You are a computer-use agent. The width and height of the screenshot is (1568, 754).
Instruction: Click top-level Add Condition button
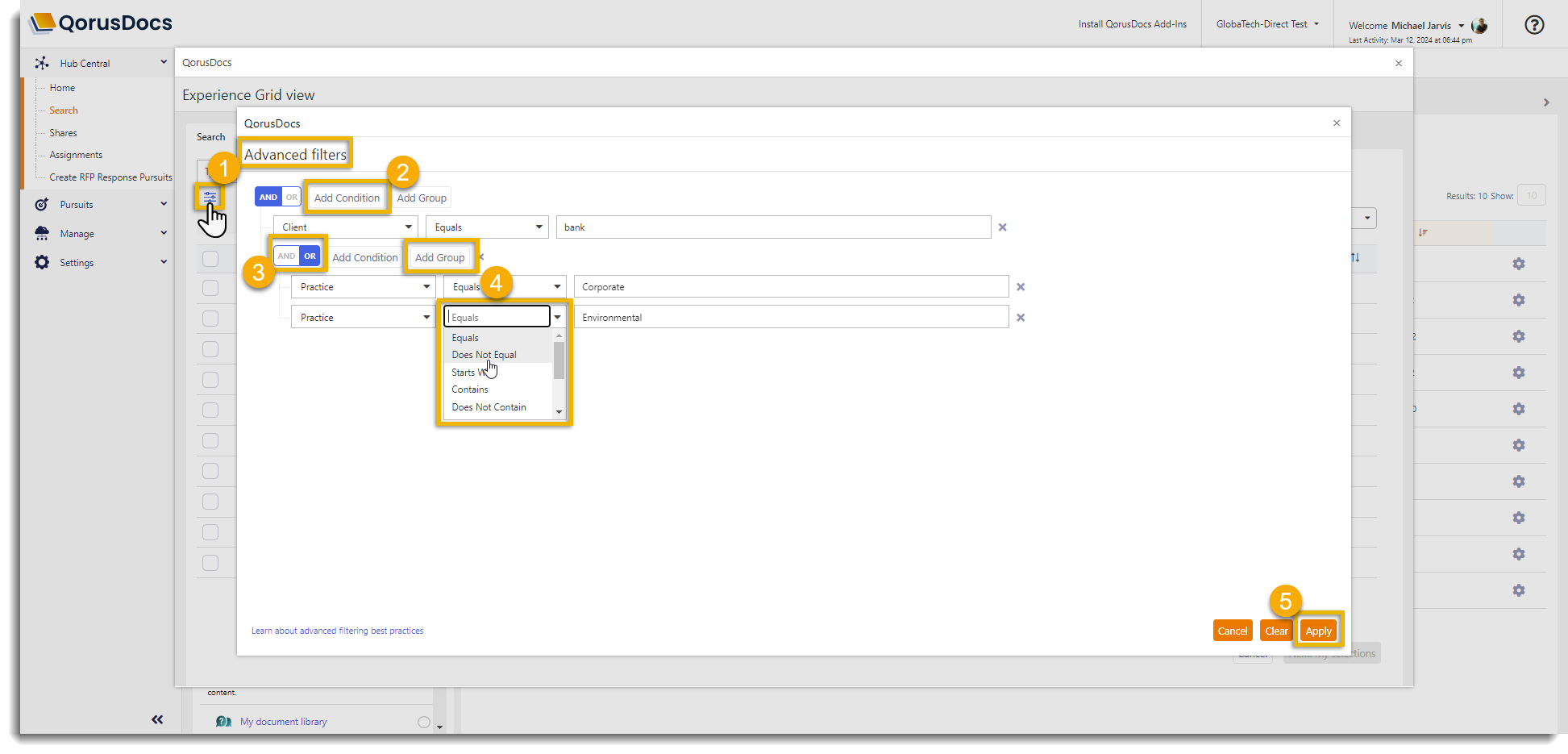click(x=347, y=198)
